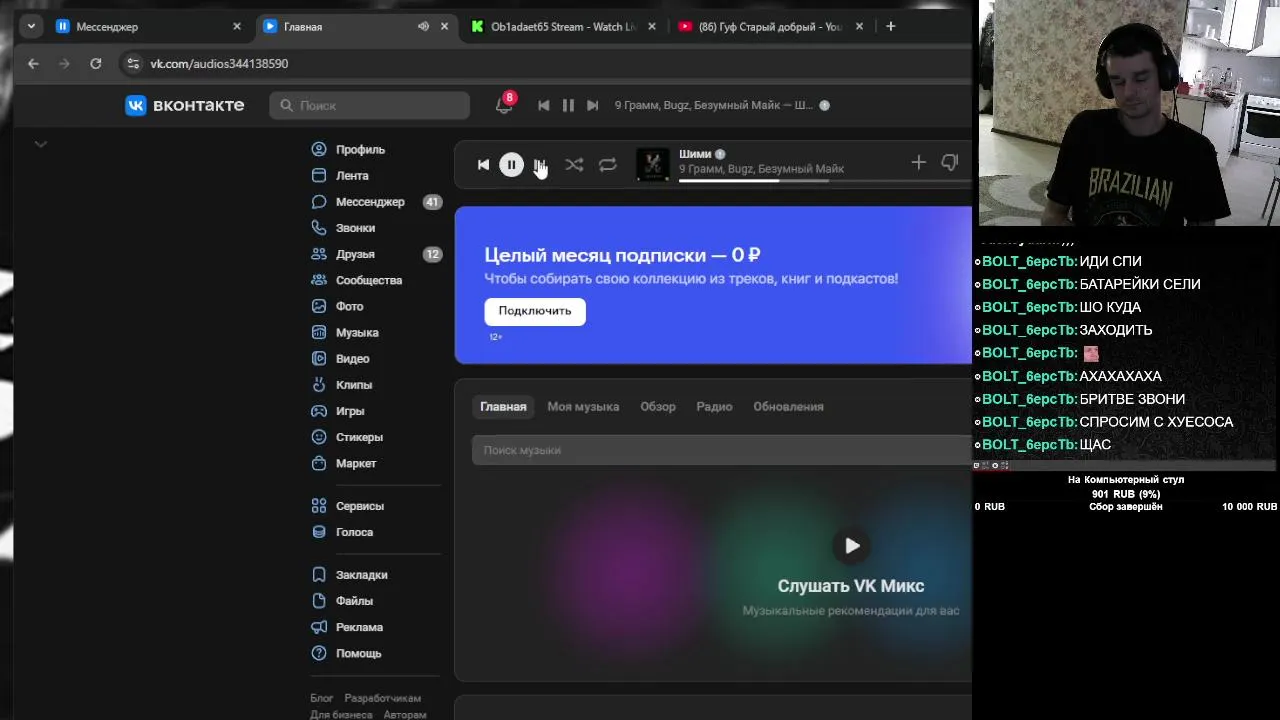Select the Главная music tab
Screen dimensions: 1280x720
(x=503, y=407)
